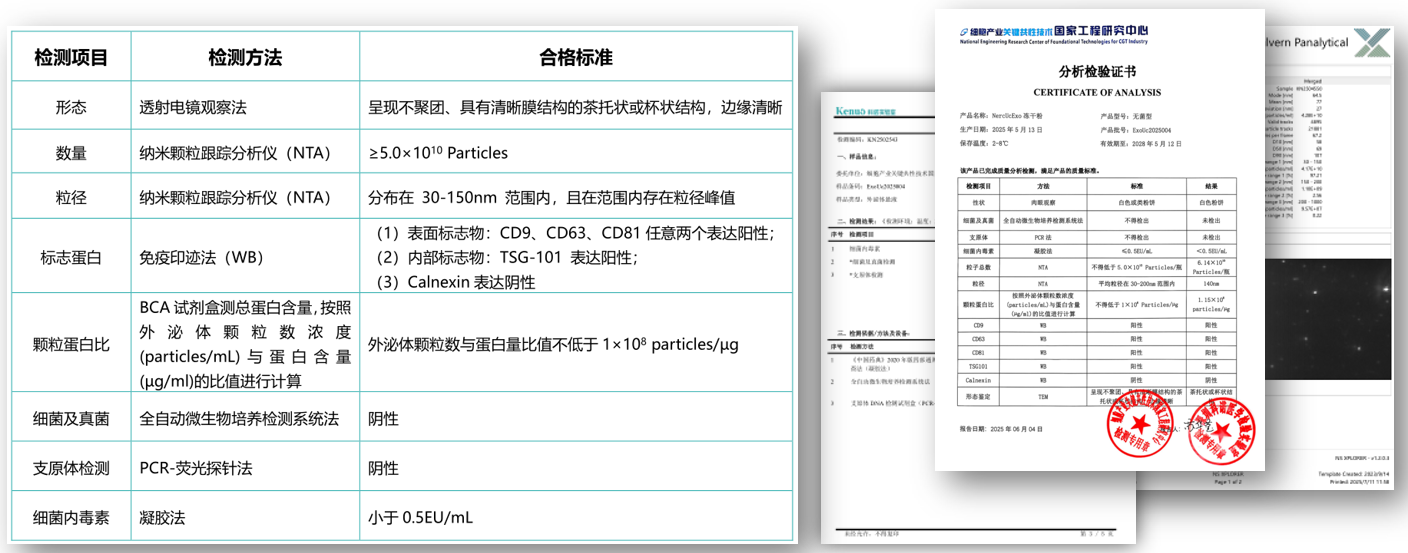Click the ≥5.0×10¹⁰ Particles cell
The width and height of the screenshot is (1408, 553).
point(438,153)
